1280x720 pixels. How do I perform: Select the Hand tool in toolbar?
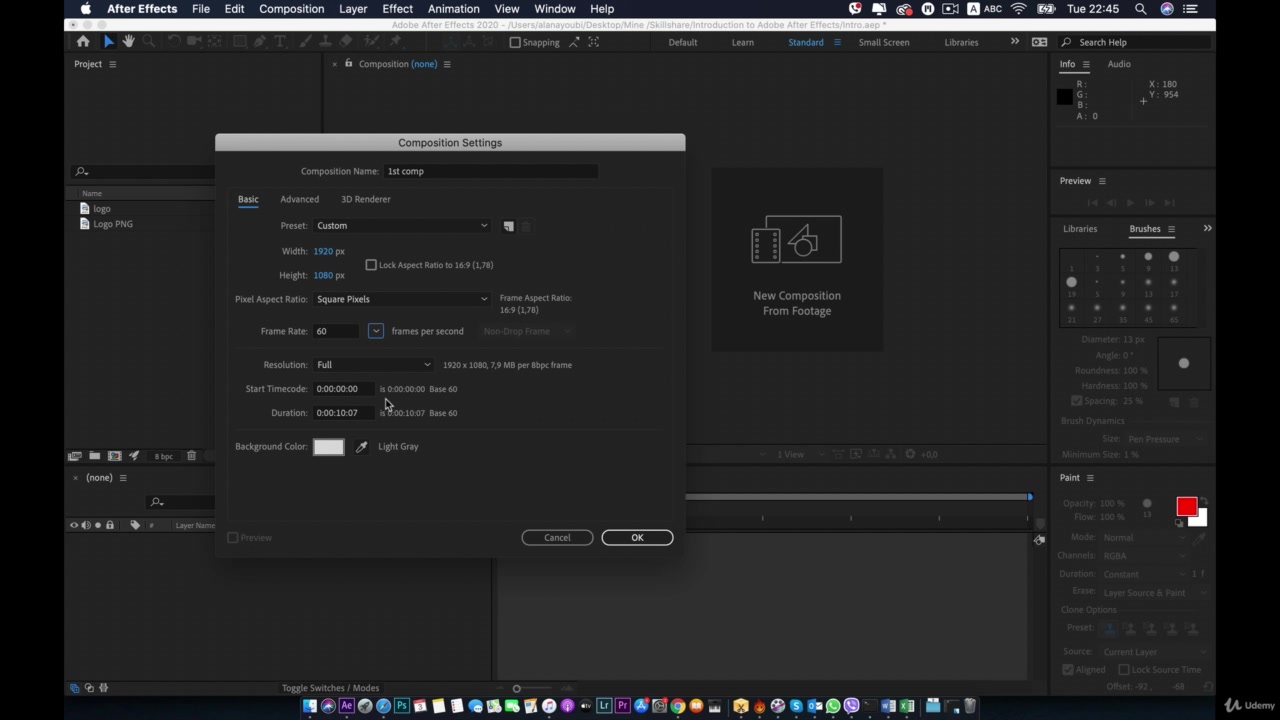[128, 42]
